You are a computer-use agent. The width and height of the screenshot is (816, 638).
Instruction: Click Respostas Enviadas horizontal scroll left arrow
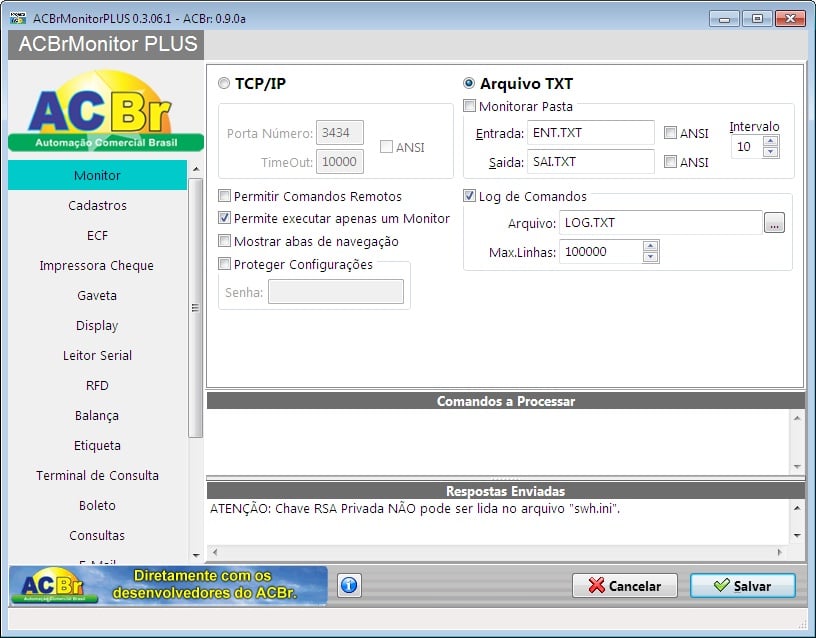214,552
